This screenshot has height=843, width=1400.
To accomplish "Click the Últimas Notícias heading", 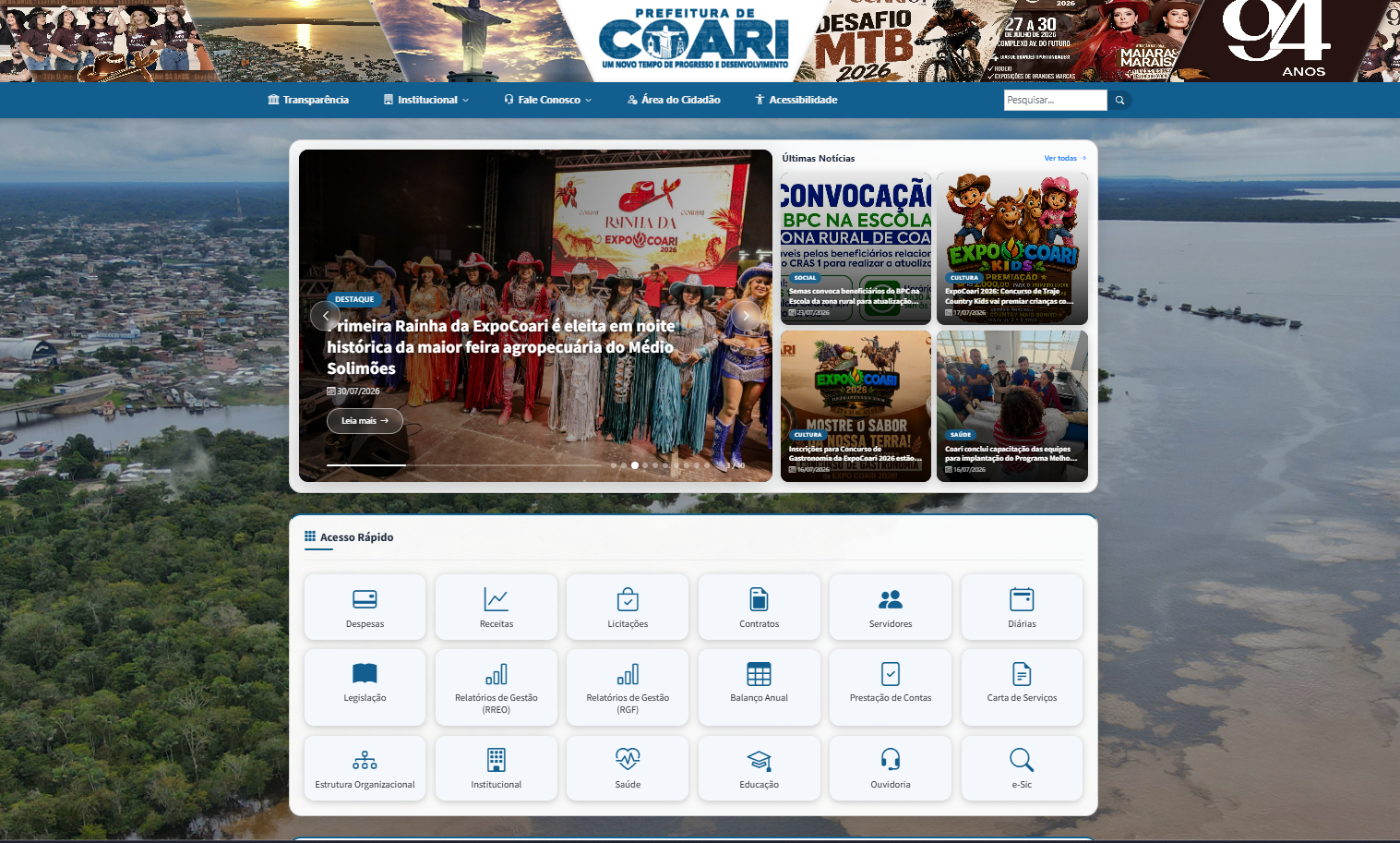I will 819,159.
